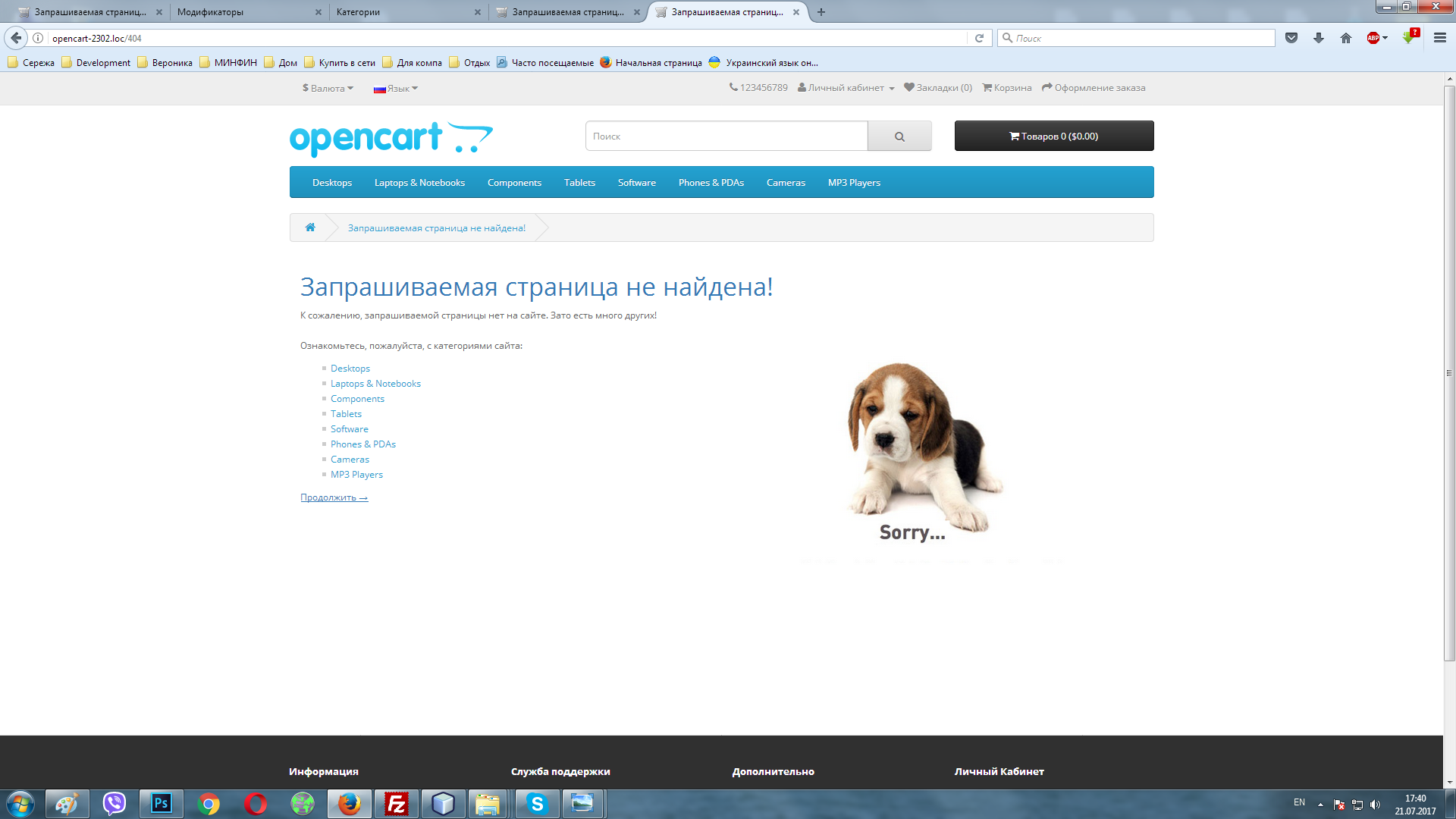Image resolution: width=1456 pixels, height=819 pixels.
Task: Click the store Поиск input field
Action: [726, 136]
